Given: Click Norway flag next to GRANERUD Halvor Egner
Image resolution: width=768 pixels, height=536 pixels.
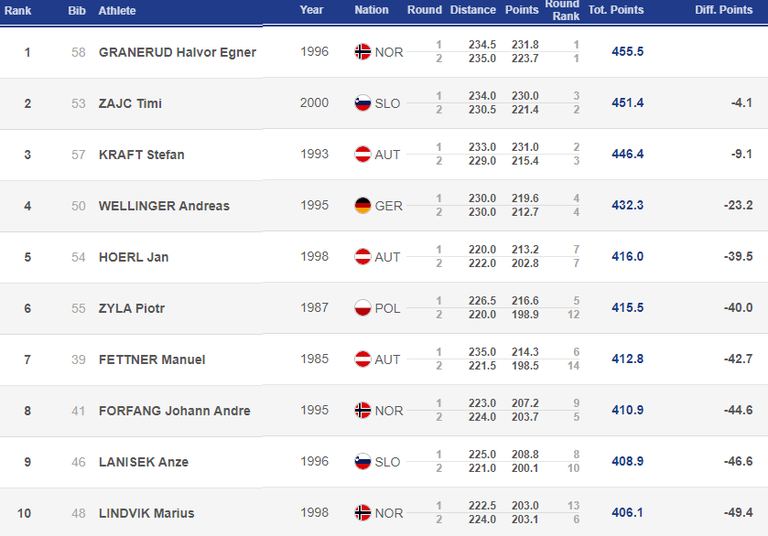Looking at the screenshot, I should (362, 51).
